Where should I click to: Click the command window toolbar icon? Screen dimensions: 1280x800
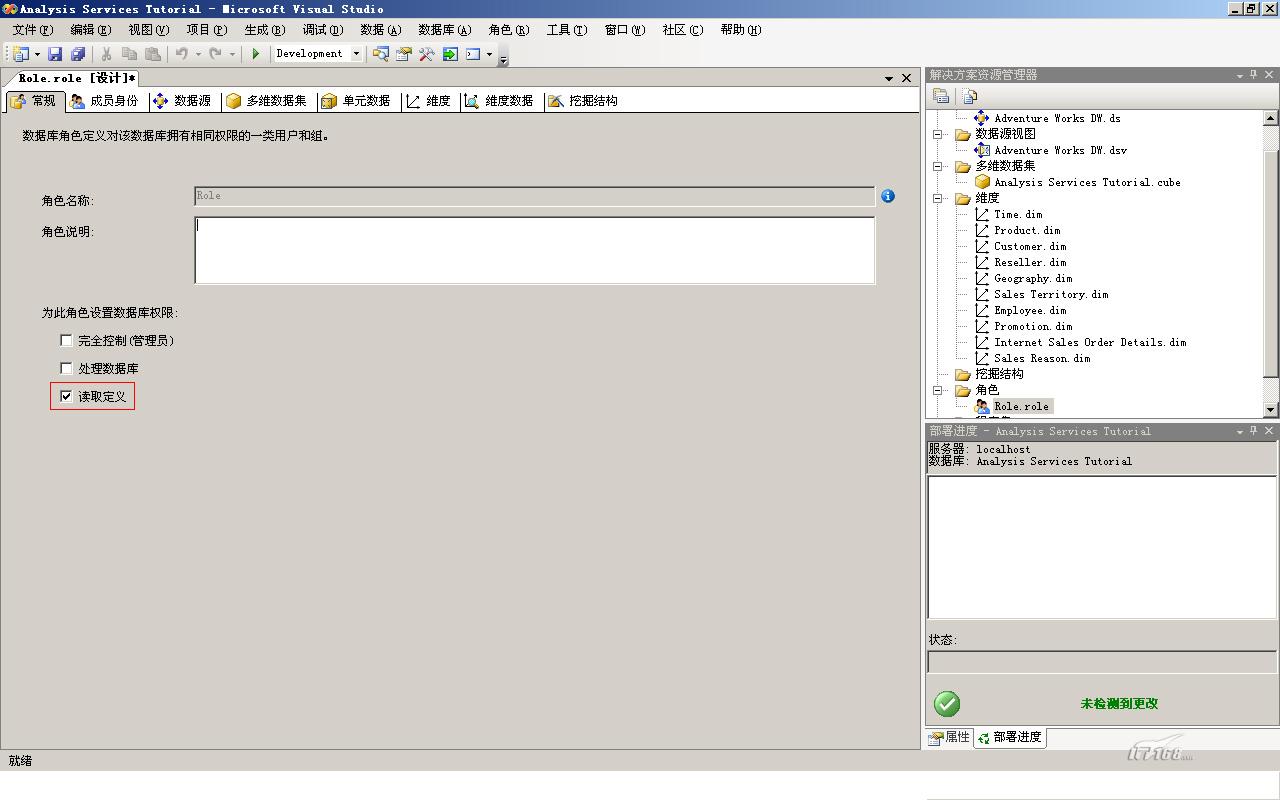[473, 54]
